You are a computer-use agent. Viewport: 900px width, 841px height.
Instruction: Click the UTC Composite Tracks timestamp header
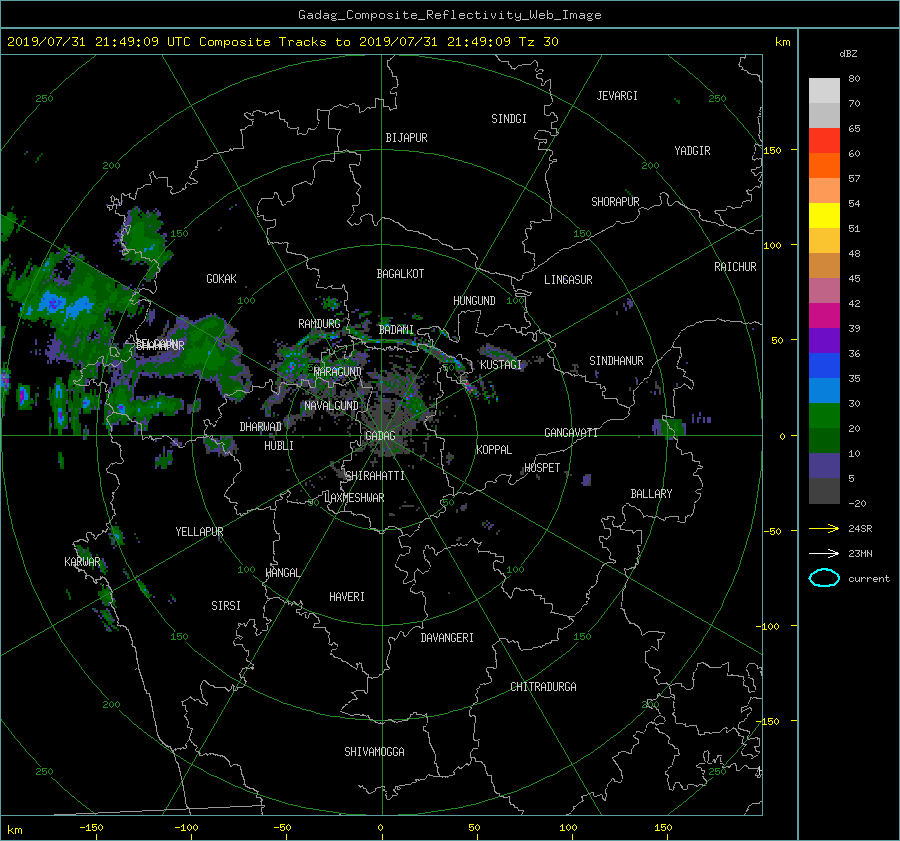click(x=282, y=41)
